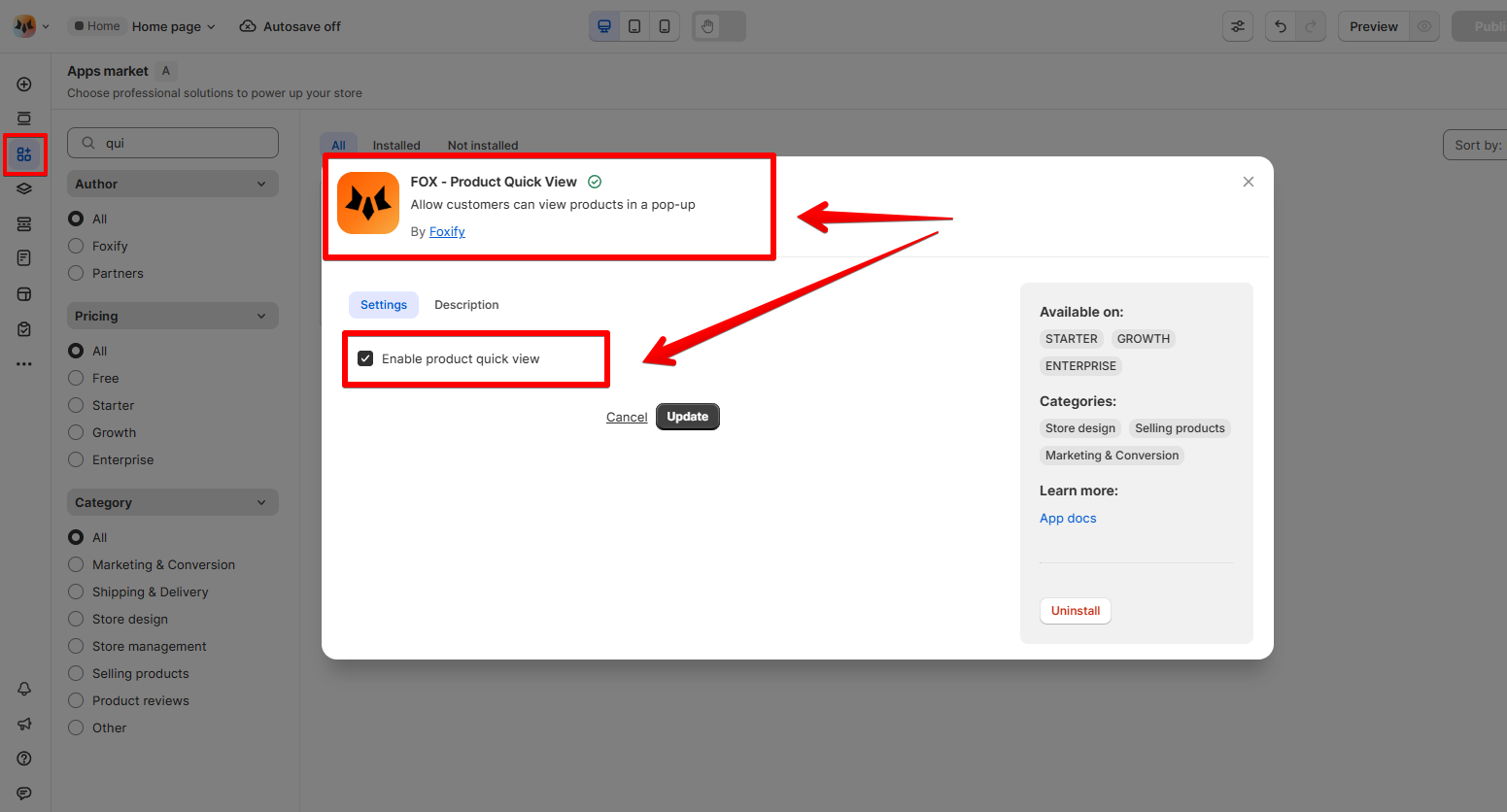Click the undo arrow

(x=1281, y=26)
